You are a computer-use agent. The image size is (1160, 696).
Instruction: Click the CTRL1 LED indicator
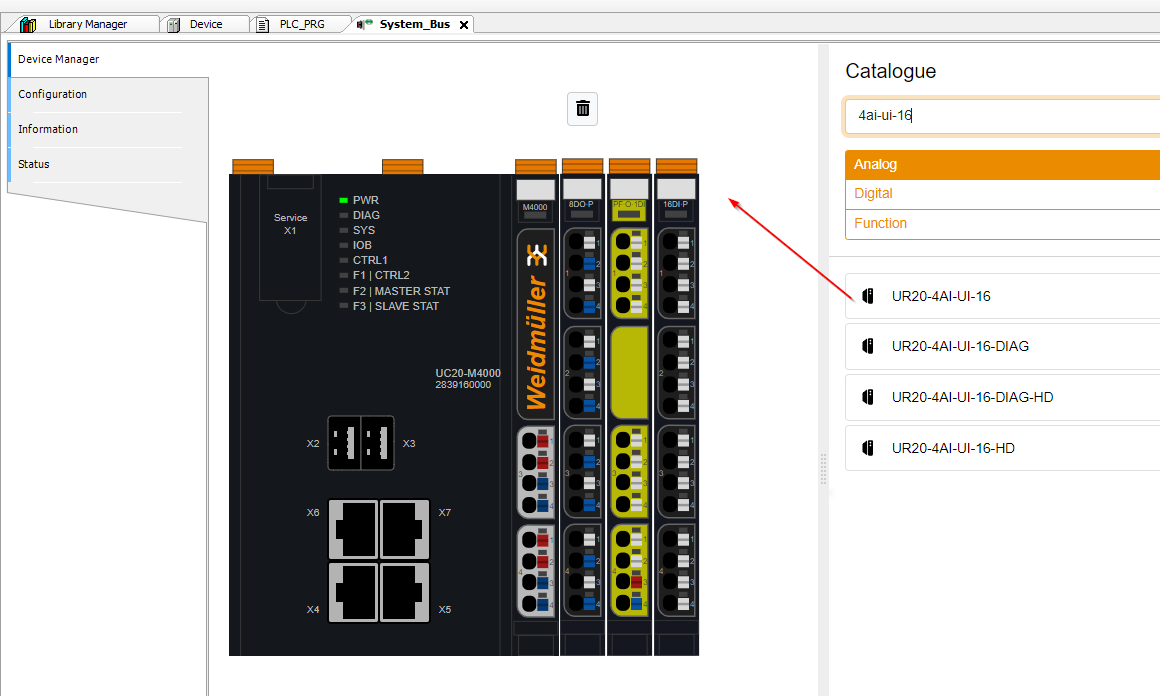click(343, 260)
